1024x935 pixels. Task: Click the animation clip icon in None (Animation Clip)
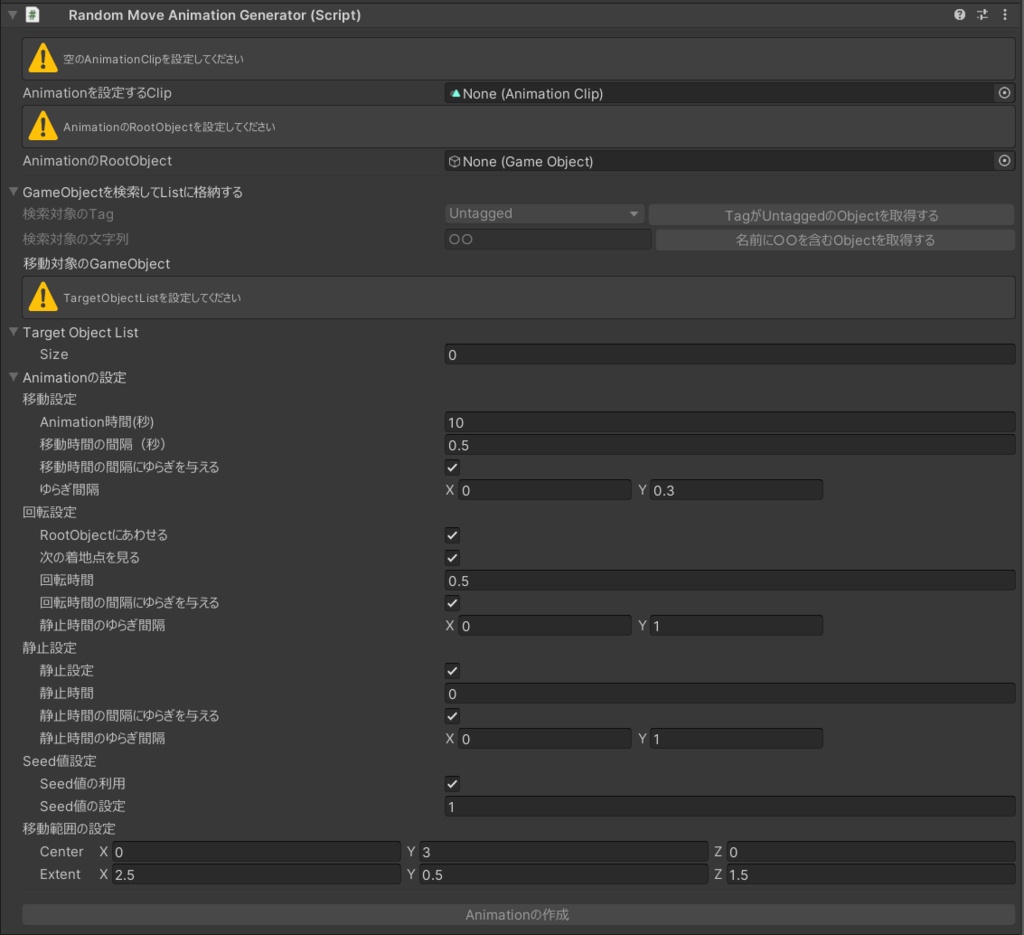pyautogui.click(x=456, y=92)
